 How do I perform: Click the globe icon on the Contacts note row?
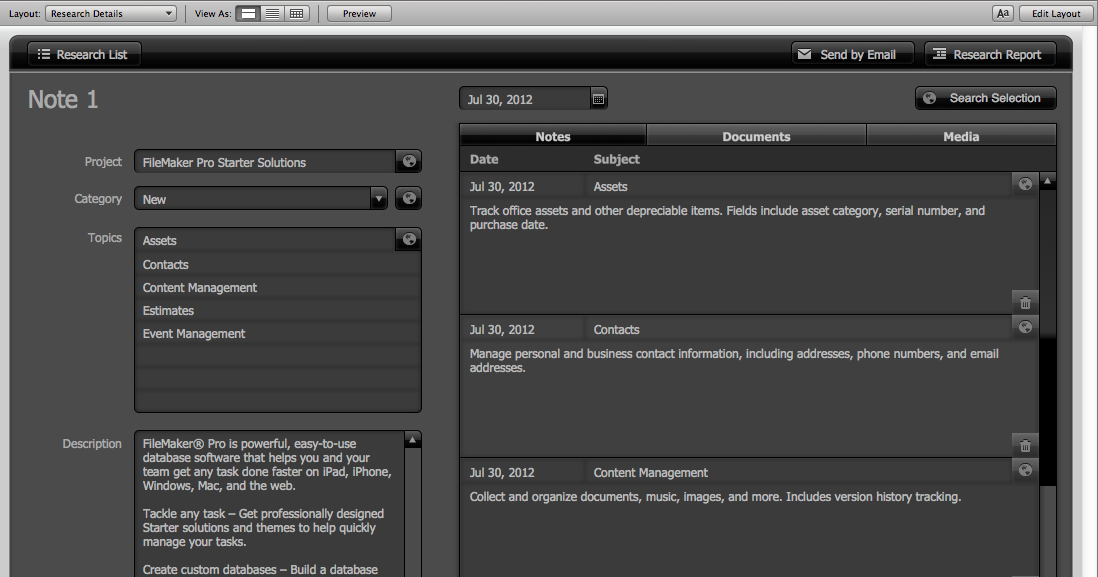pyautogui.click(x=1024, y=326)
